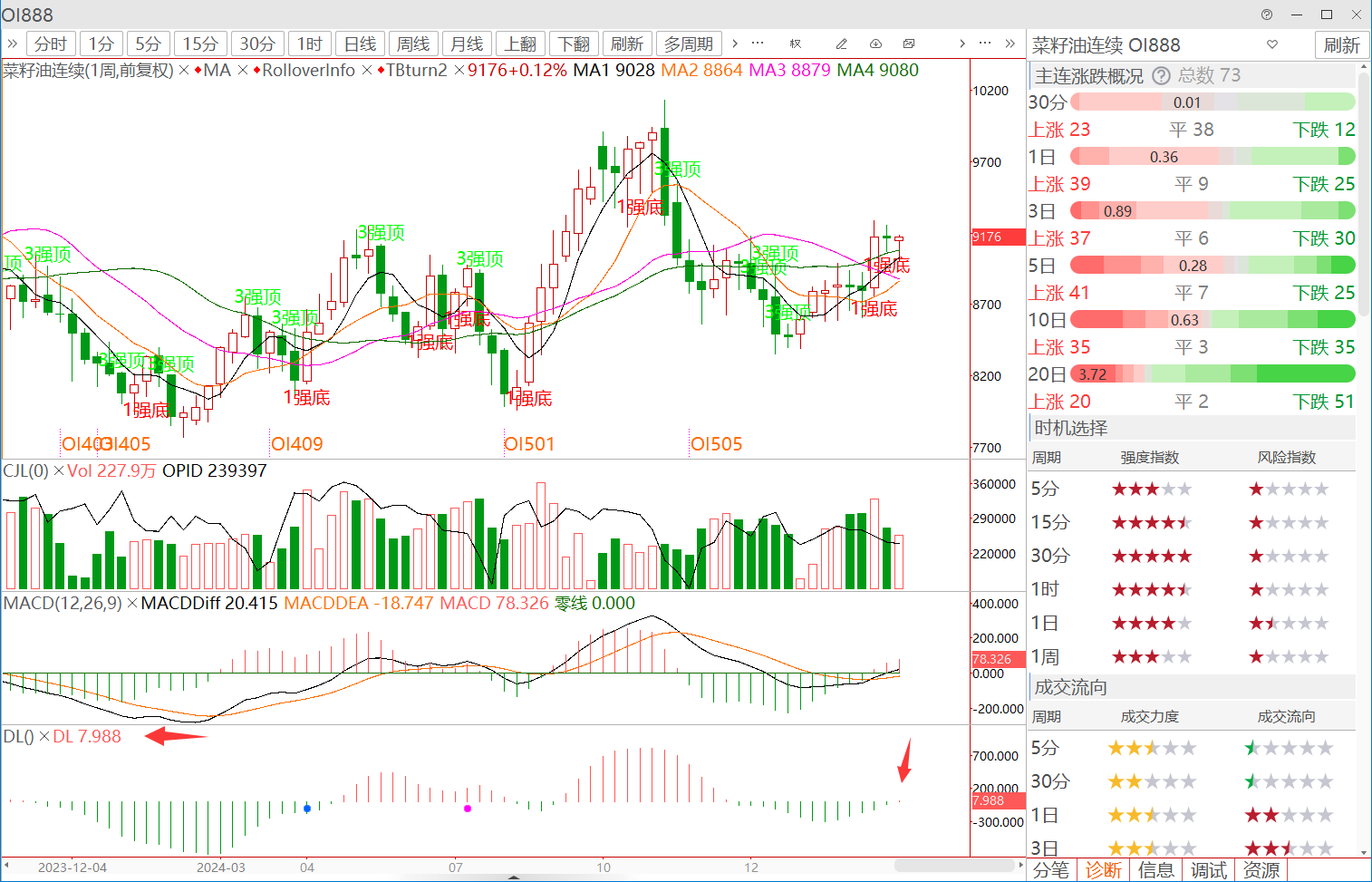Screen dimensions: 1372x882
Task: Select the 日线 daily period button
Action: pyautogui.click(x=360, y=44)
